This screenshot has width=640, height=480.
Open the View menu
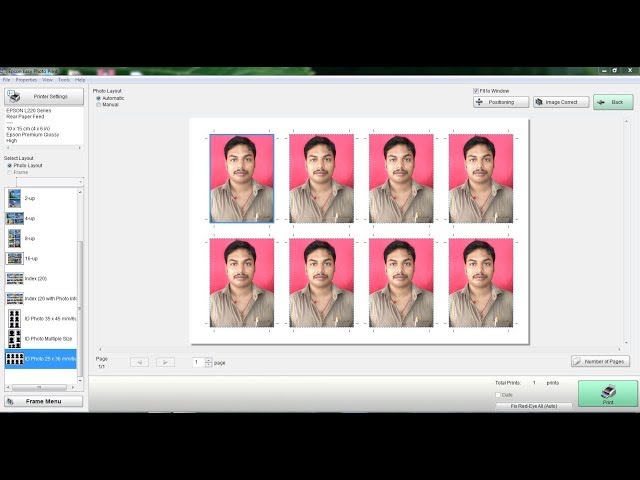tap(47, 80)
